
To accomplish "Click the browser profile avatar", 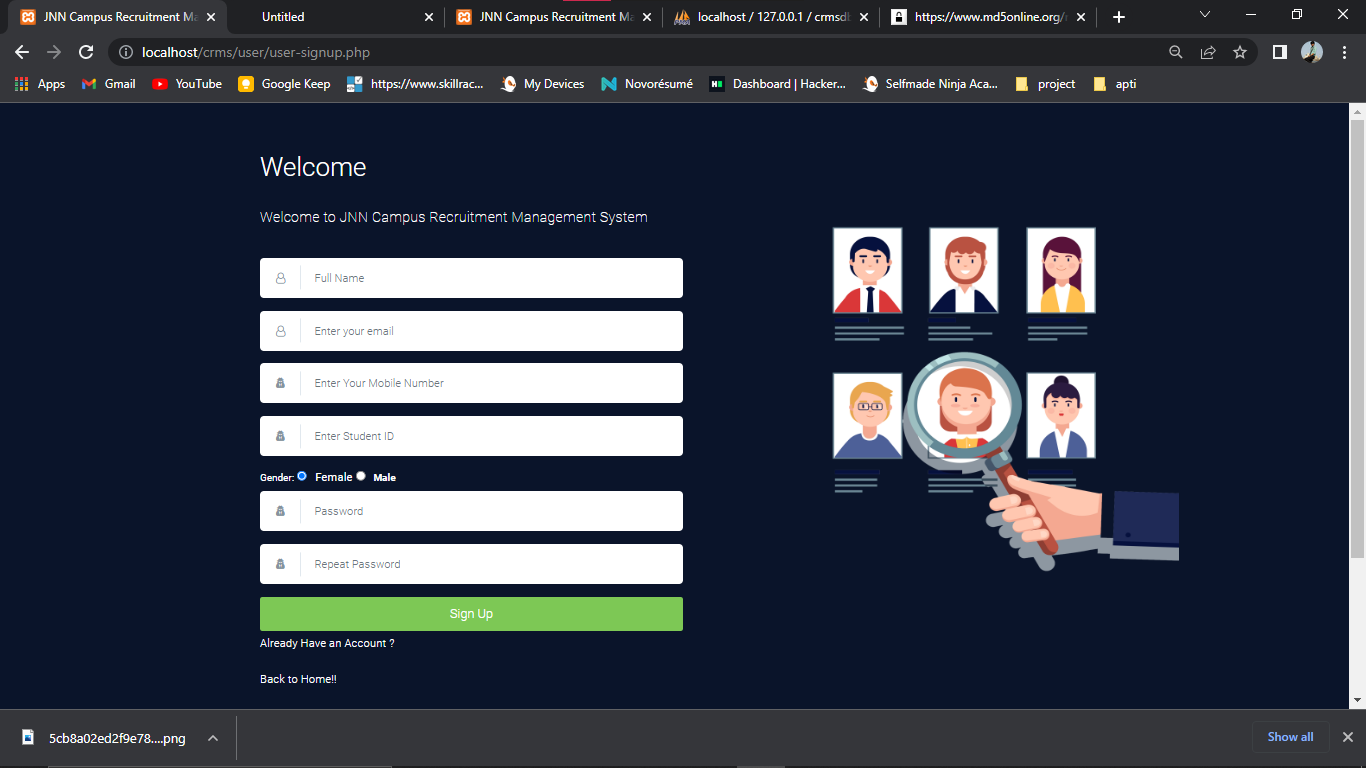I will tap(1312, 52).
